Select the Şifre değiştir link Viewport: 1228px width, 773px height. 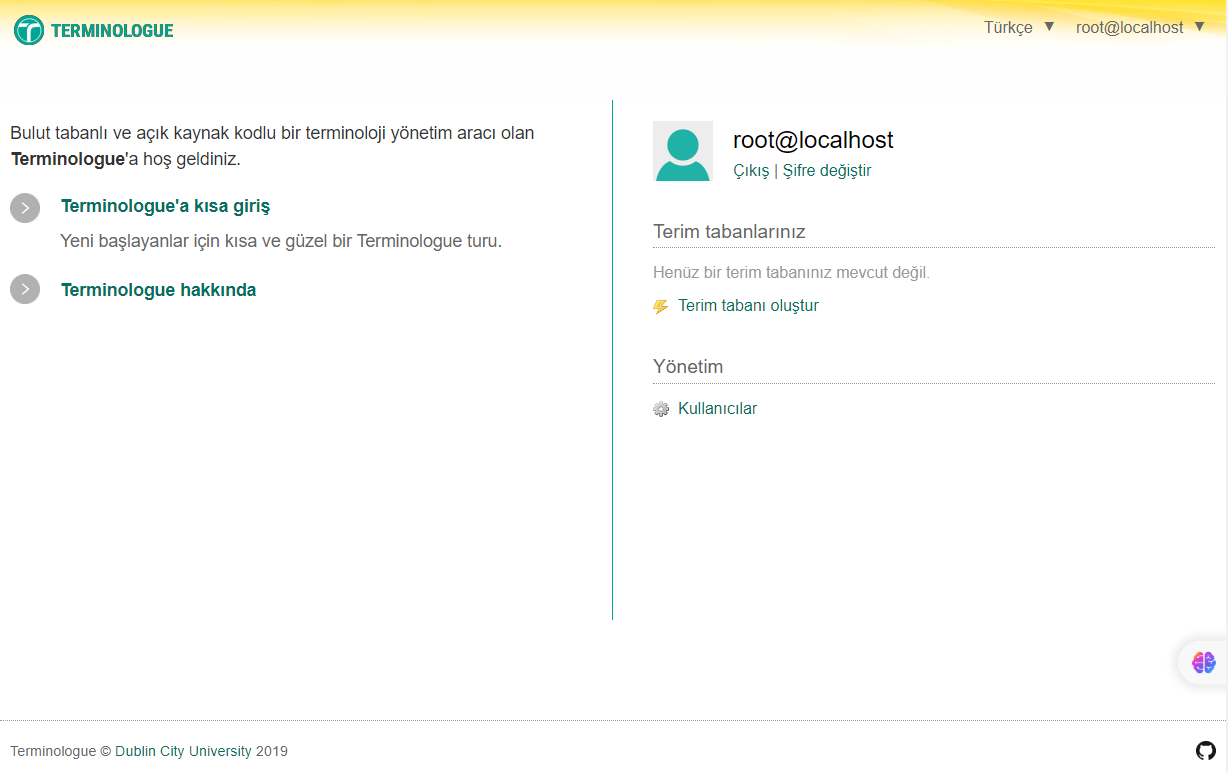point(827,171)
